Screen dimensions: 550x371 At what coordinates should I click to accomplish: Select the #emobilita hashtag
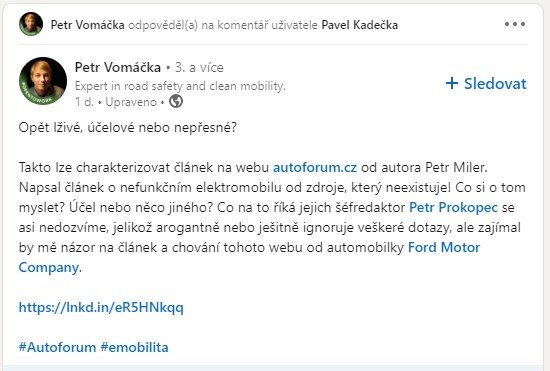click(x=134, y=347)
